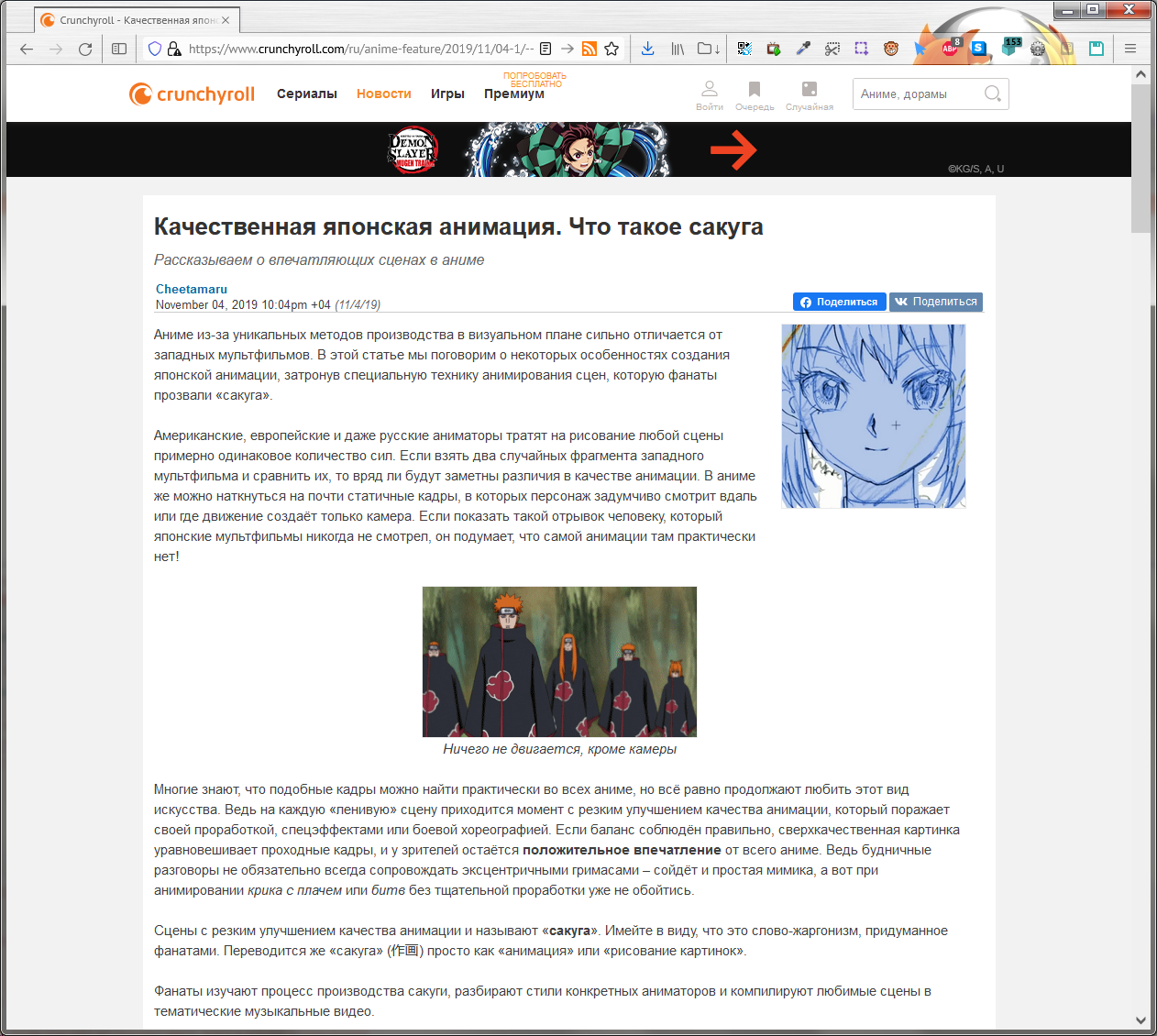The image size is (1157, 1036).
Task: Share on Facebook with Поделиться button
Action: pos(840,302)
